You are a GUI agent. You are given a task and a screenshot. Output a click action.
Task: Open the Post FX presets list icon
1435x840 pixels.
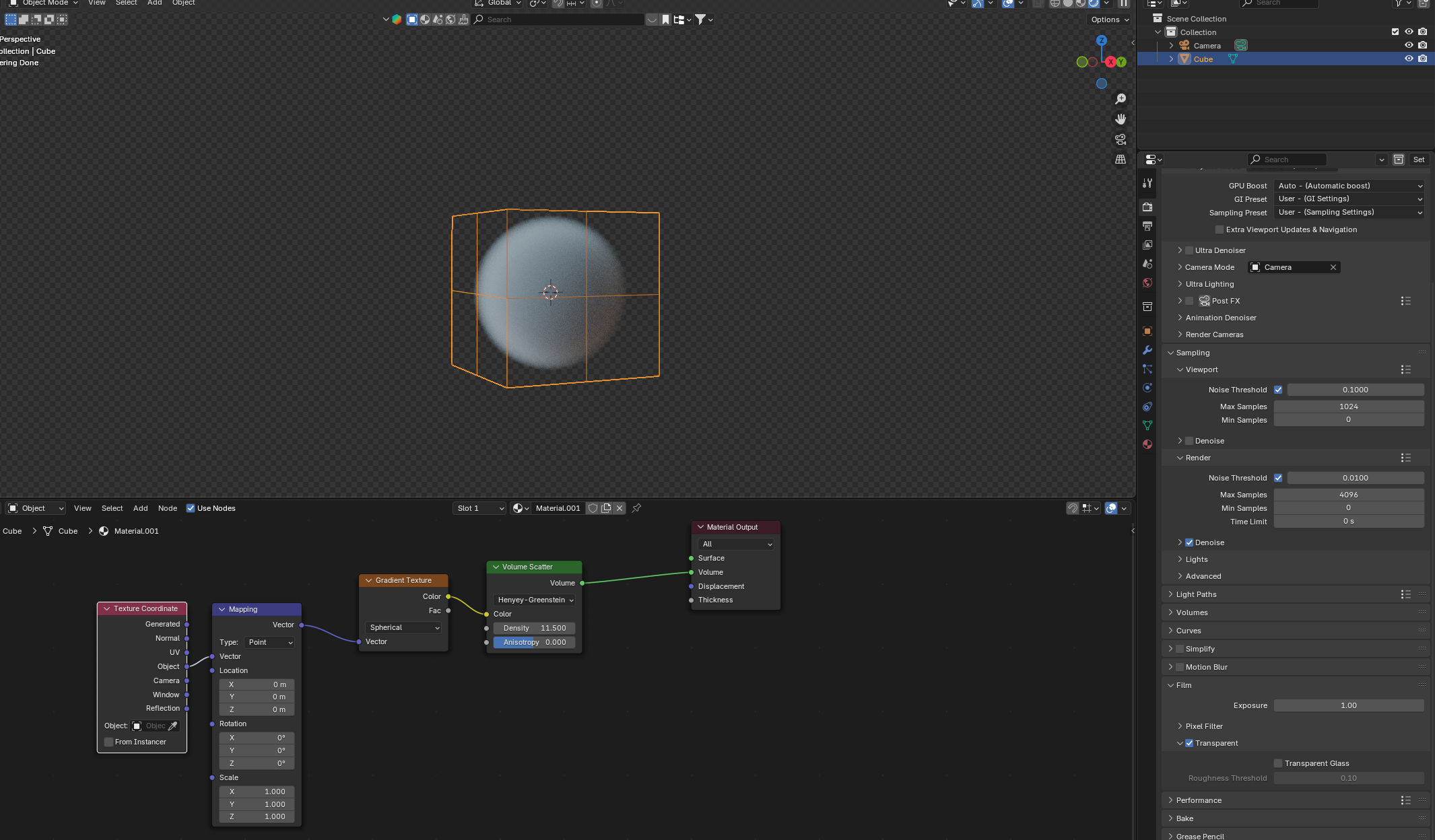tap(1405, 301)
